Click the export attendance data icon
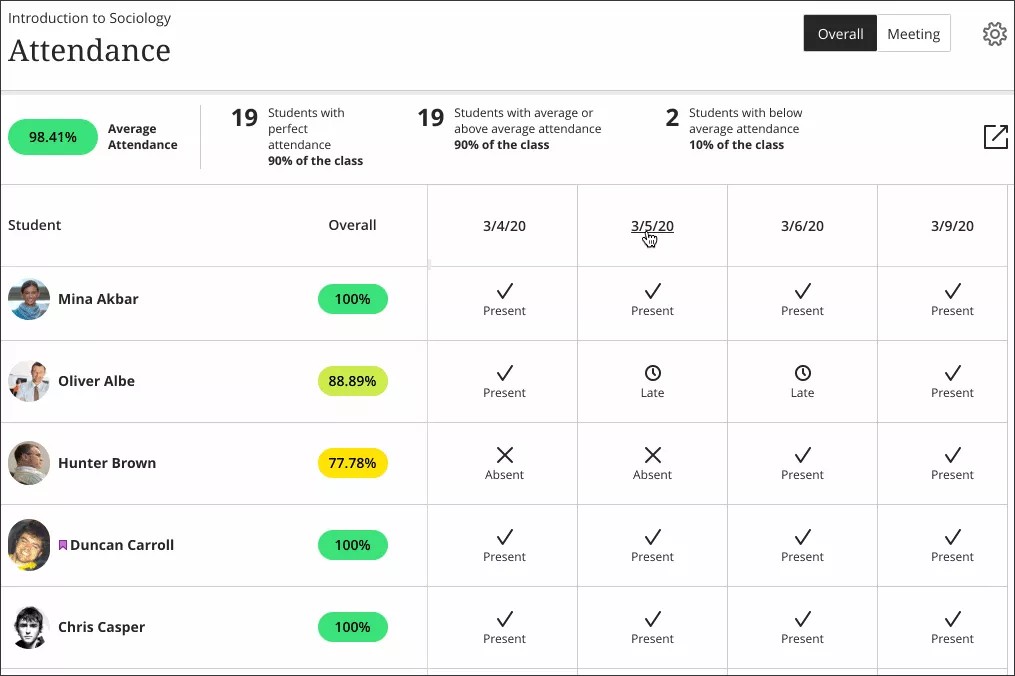The width and height of the screenshot is (1015, 676). (x=995, y=137)
